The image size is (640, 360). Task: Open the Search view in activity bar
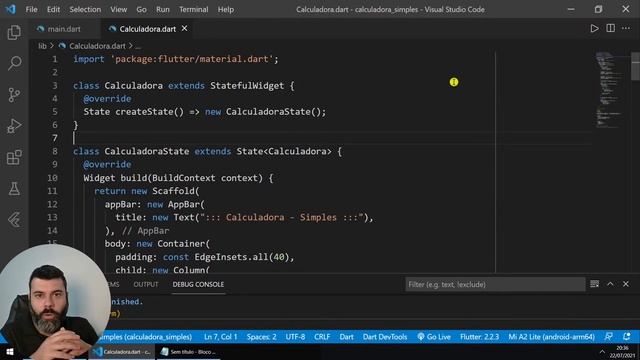(x=14, y=63)
